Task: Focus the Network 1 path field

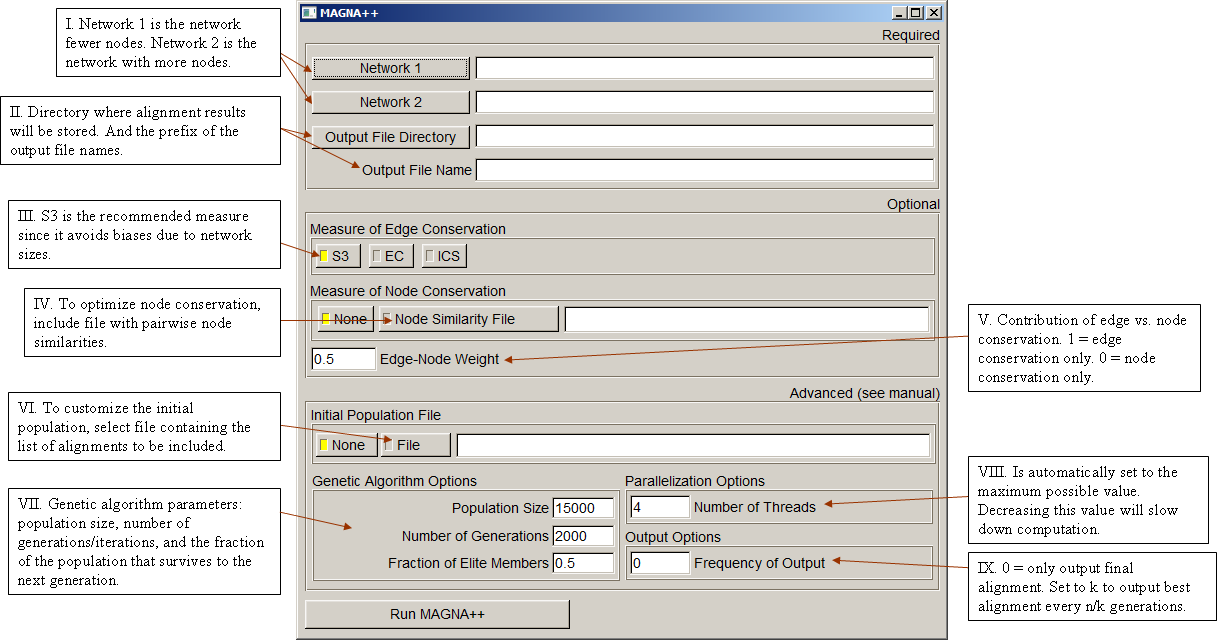Action: (704, 68)
